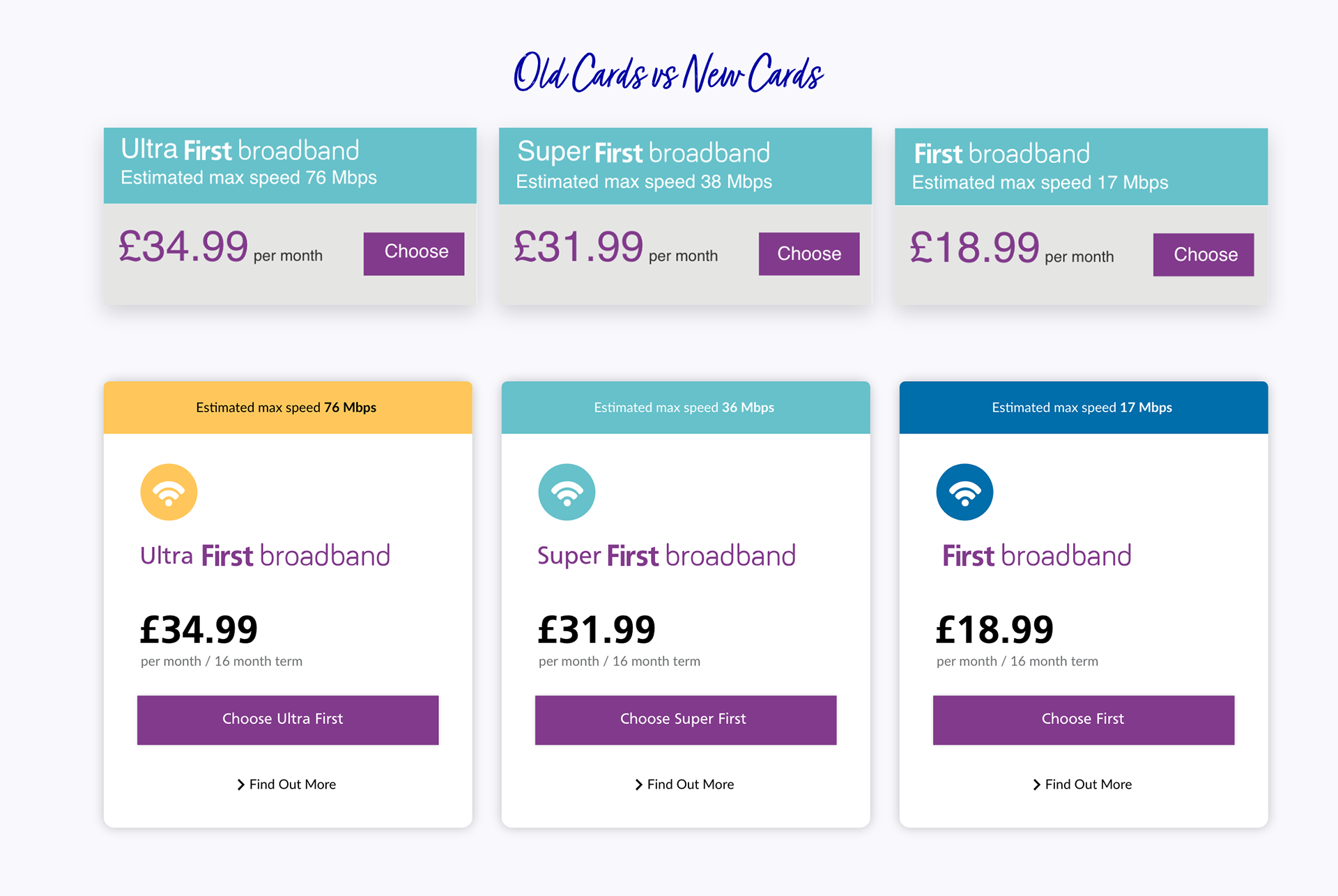Open Find Out More under Ultra First

[x=293, y=785]
